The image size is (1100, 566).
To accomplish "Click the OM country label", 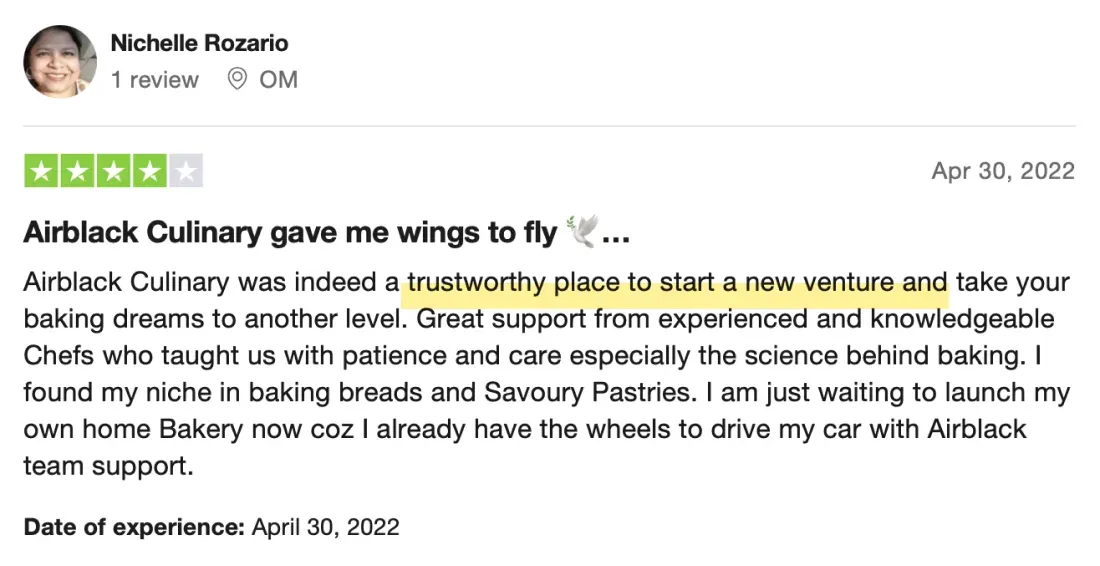I will pyautogui.click(x=279, y=79).
